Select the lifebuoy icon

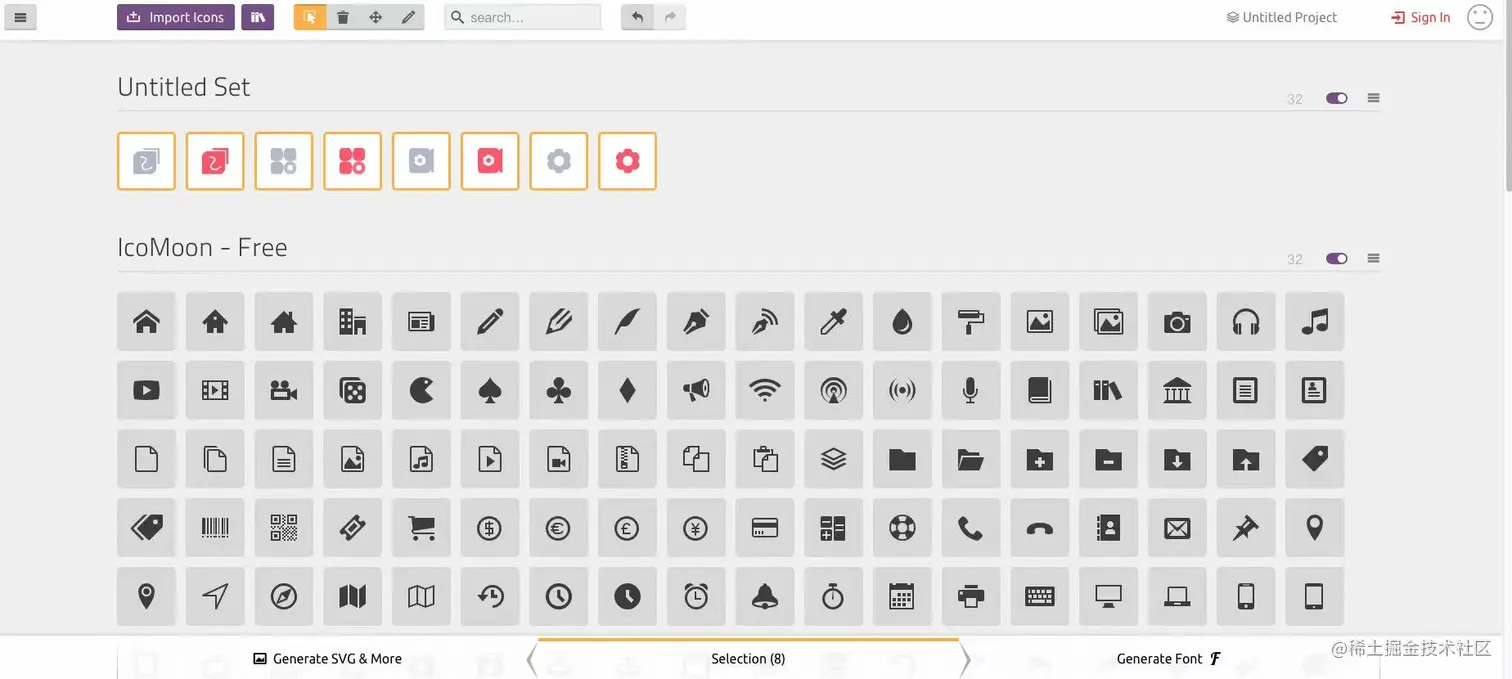coord(902,528)
